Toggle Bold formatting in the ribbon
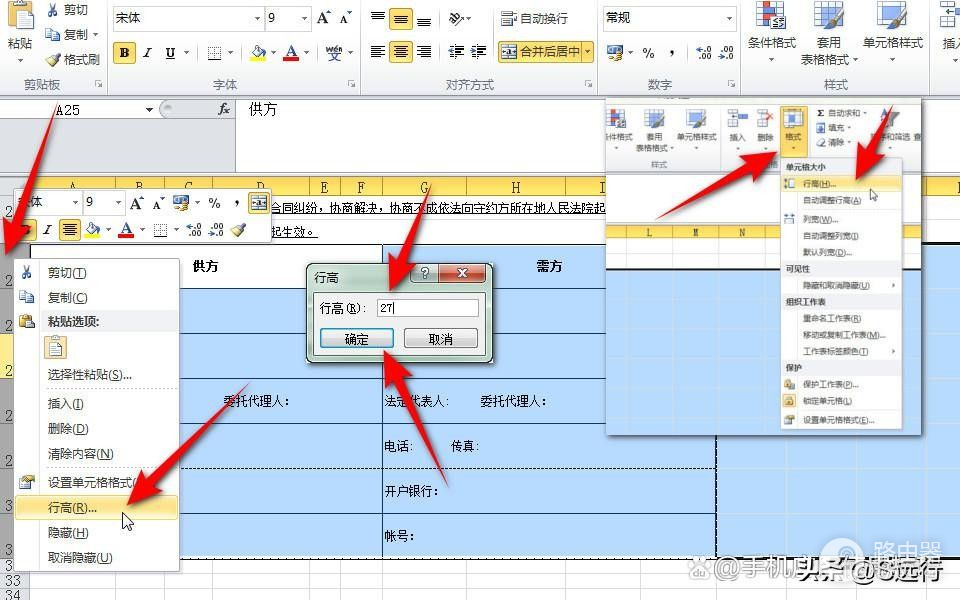 click(124, 53)
